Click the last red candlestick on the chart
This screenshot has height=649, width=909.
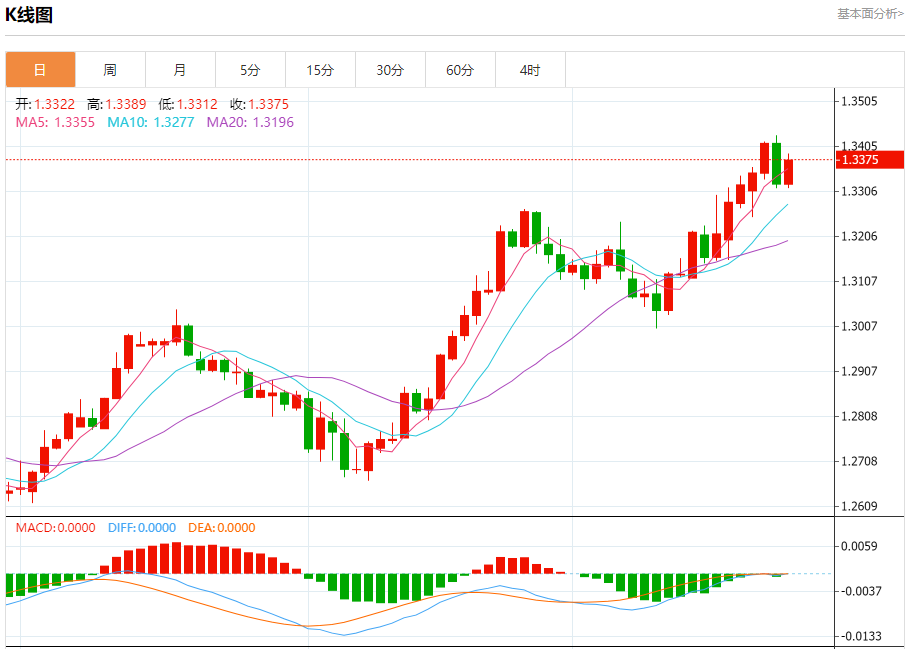(x=788, y=172)
